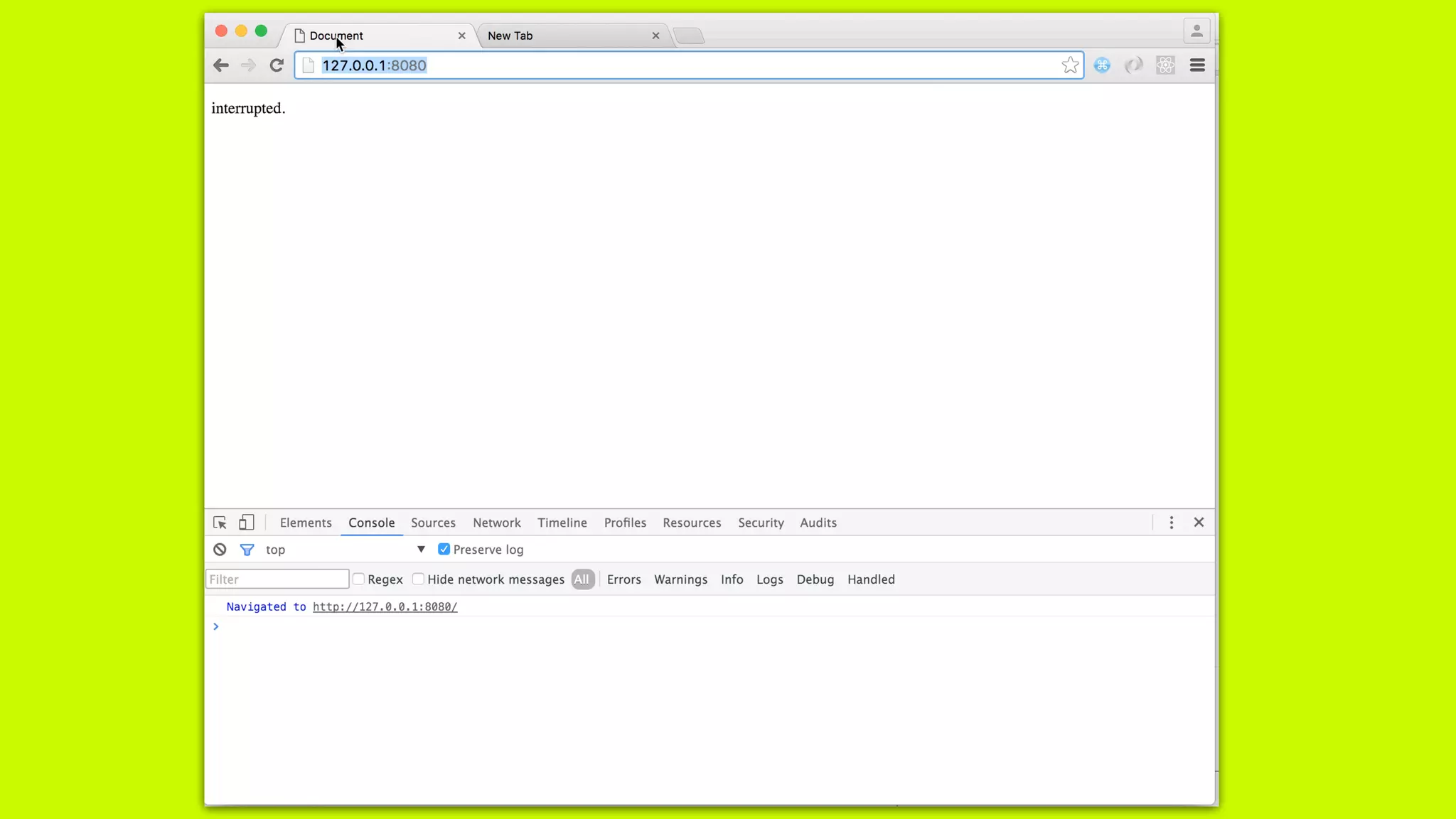Expand console prompt chevron
Screen dimensions: 1456x819
pos(216,626)
